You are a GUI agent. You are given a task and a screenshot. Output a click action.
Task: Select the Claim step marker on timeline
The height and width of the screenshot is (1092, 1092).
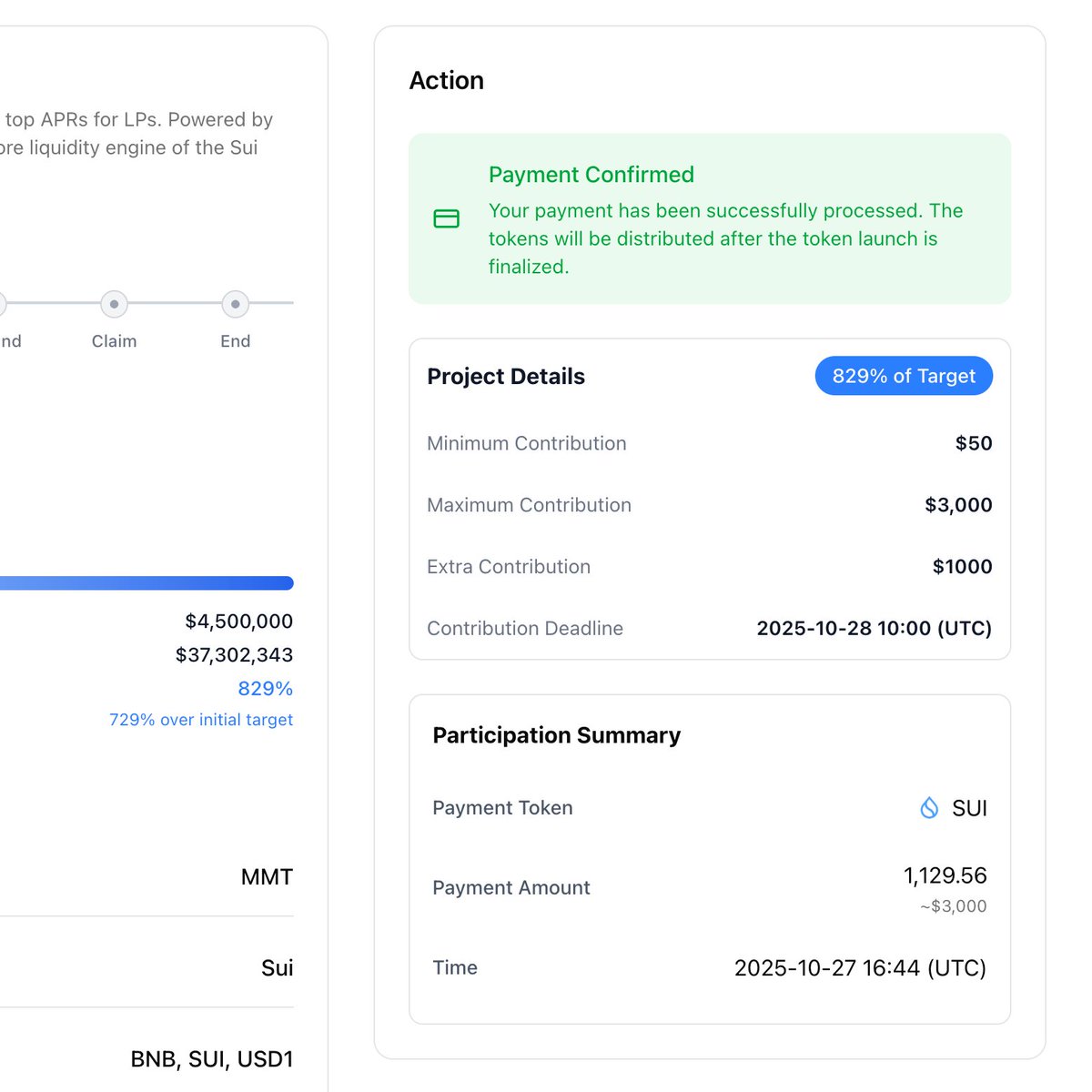(x=114, y=304)
